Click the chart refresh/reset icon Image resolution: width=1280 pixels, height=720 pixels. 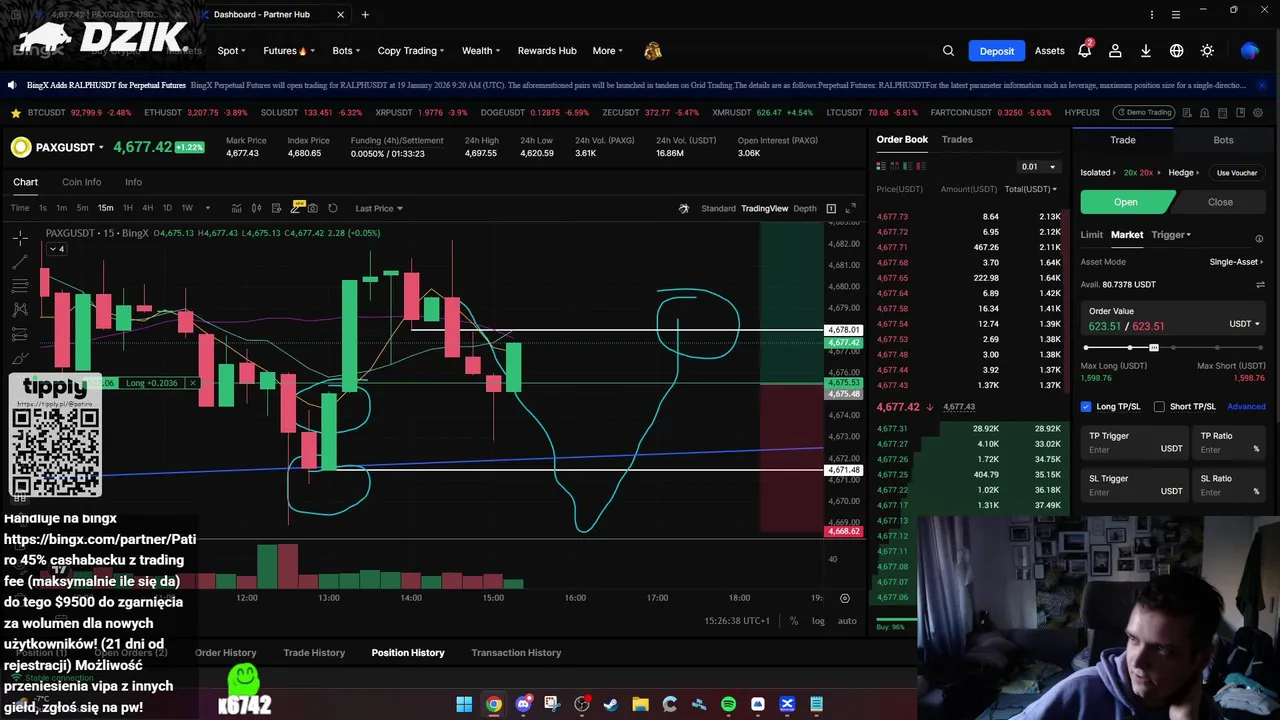click(x=333, y=208)
